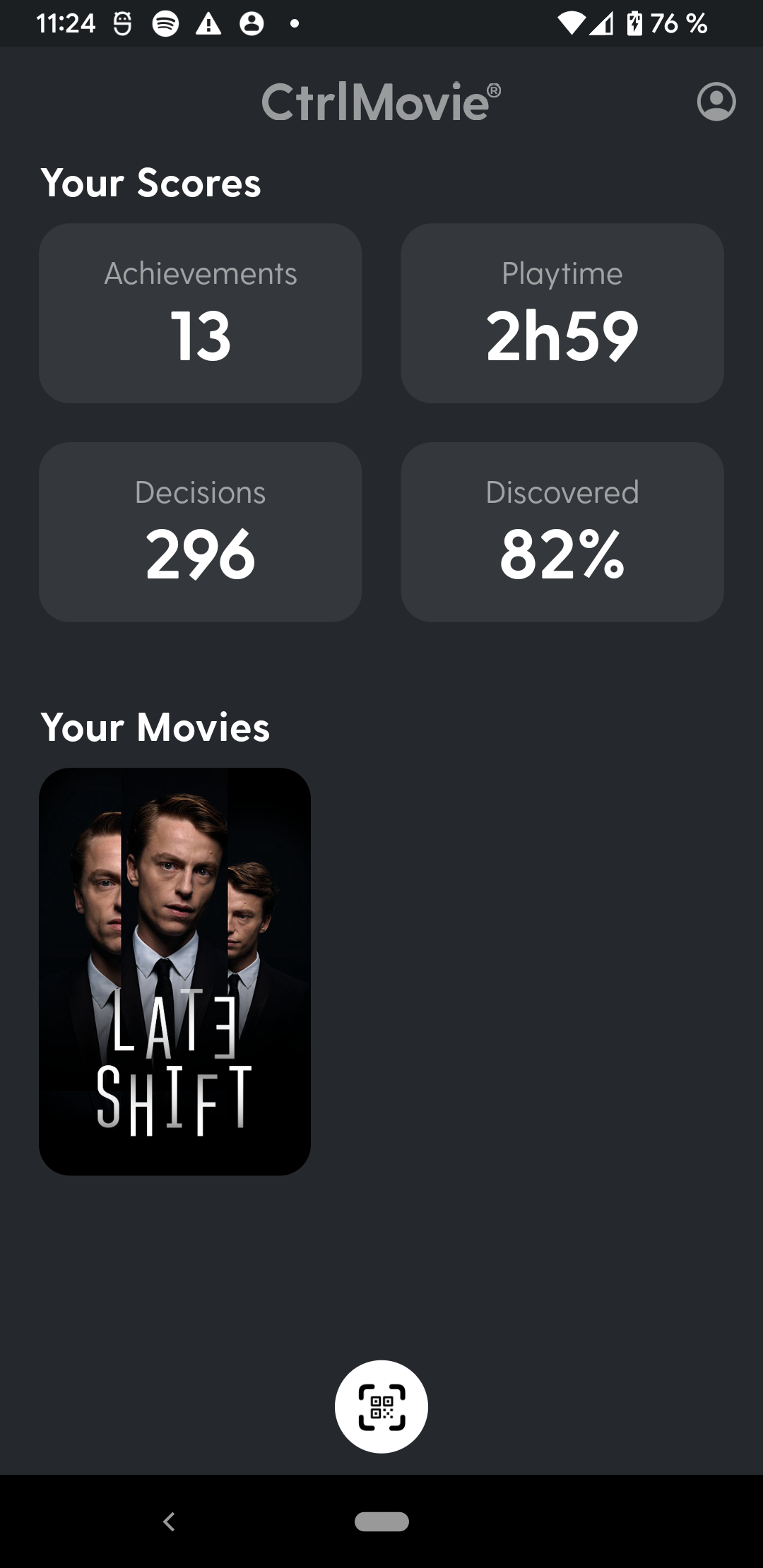Screen dimensions: 763x1568
Task: Open the Playtime score card
Action: (562, 314)
